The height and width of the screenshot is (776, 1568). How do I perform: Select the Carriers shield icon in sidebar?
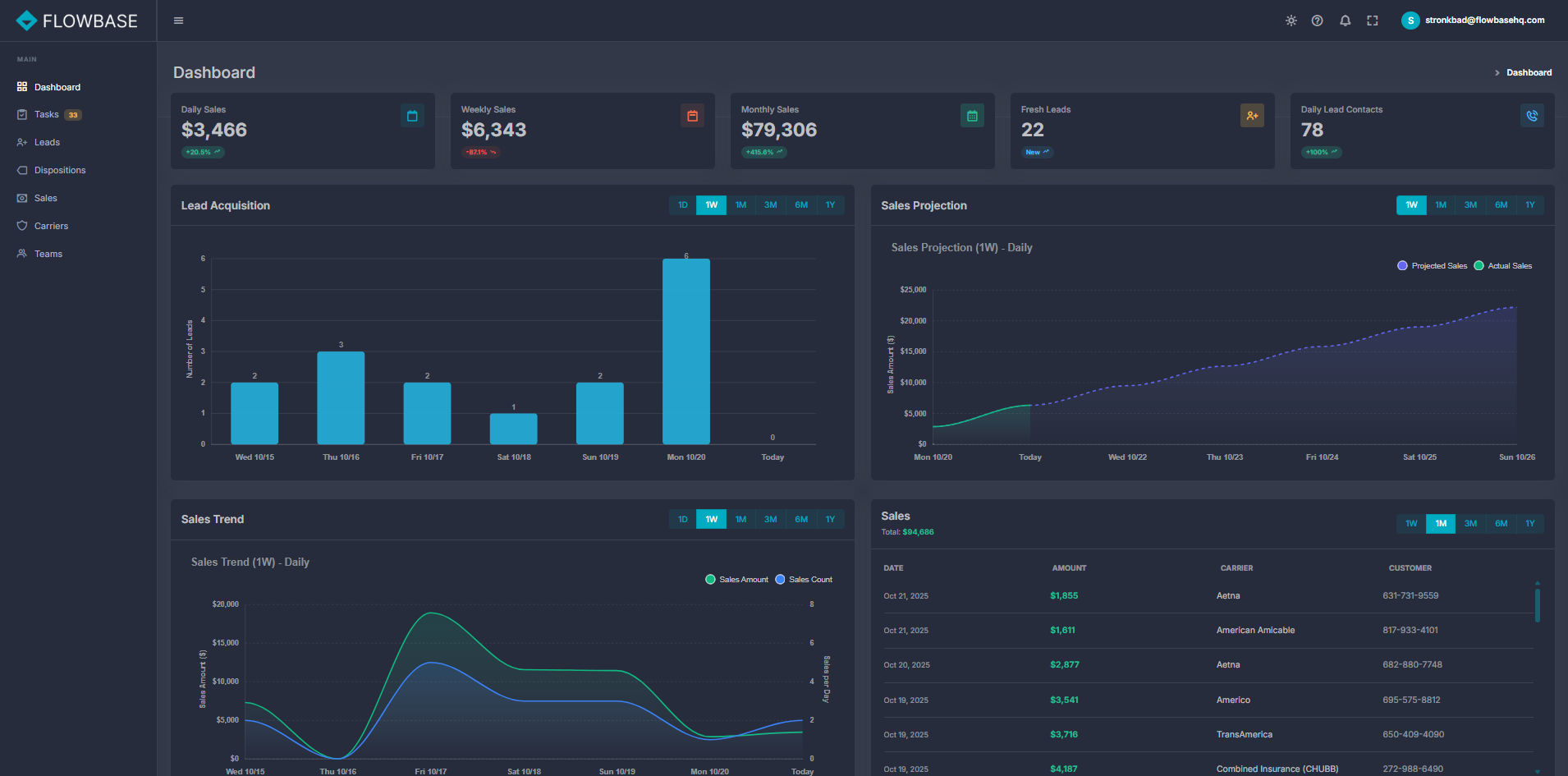click(21, 225)
